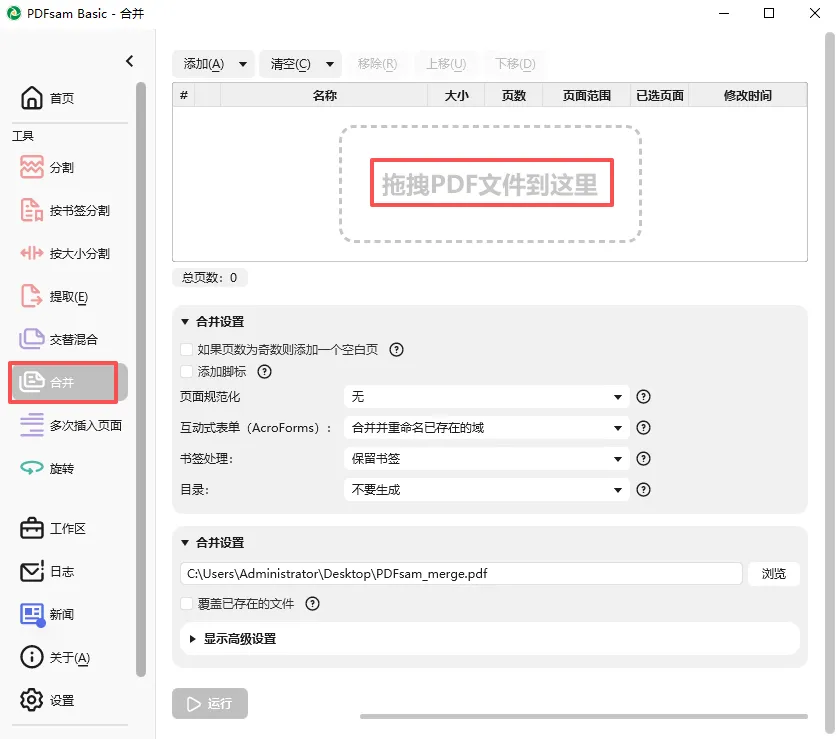Click the output file path field
The width and height of the screenshot is (838, 739).
click(x=461, y=573)
